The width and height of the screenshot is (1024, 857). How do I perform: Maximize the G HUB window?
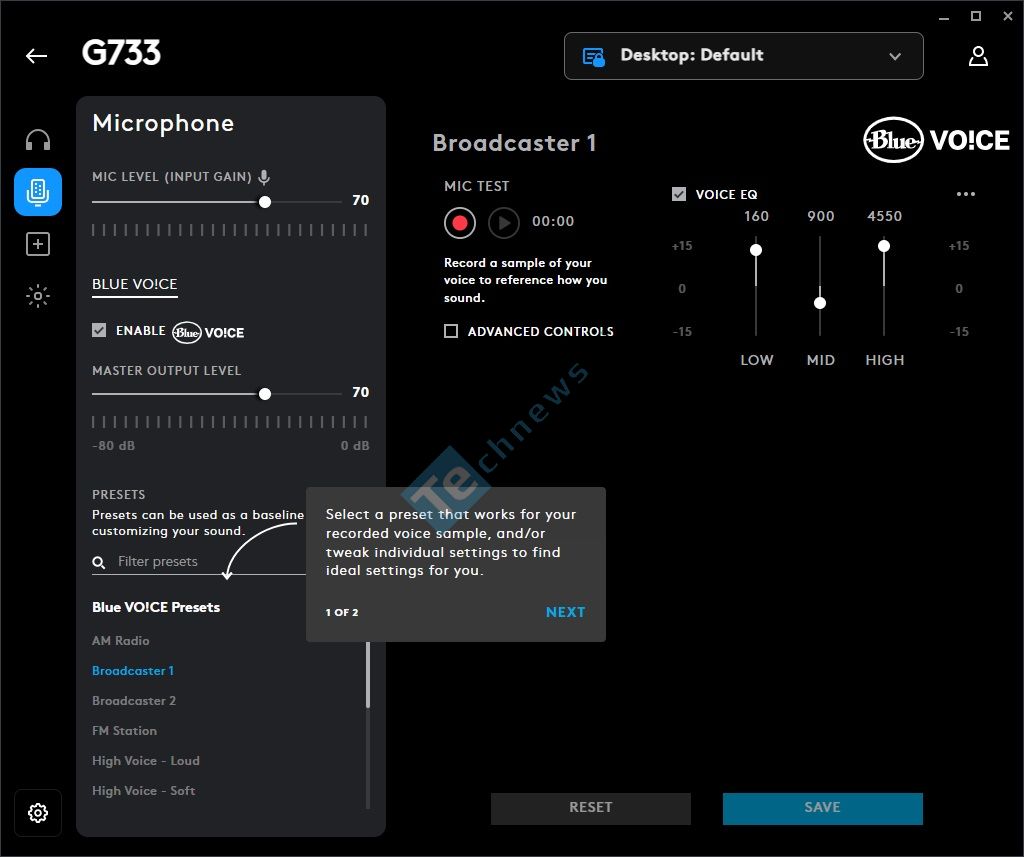976,16
